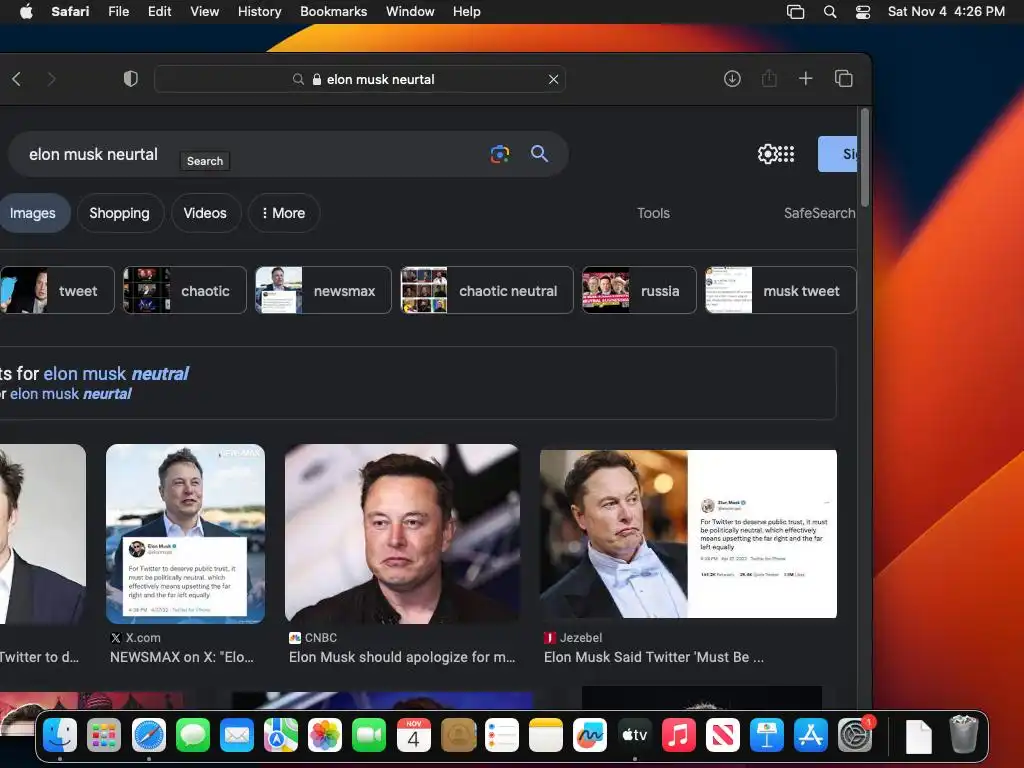
Task: Open the Edit menu
Action: tap(159, 11)
